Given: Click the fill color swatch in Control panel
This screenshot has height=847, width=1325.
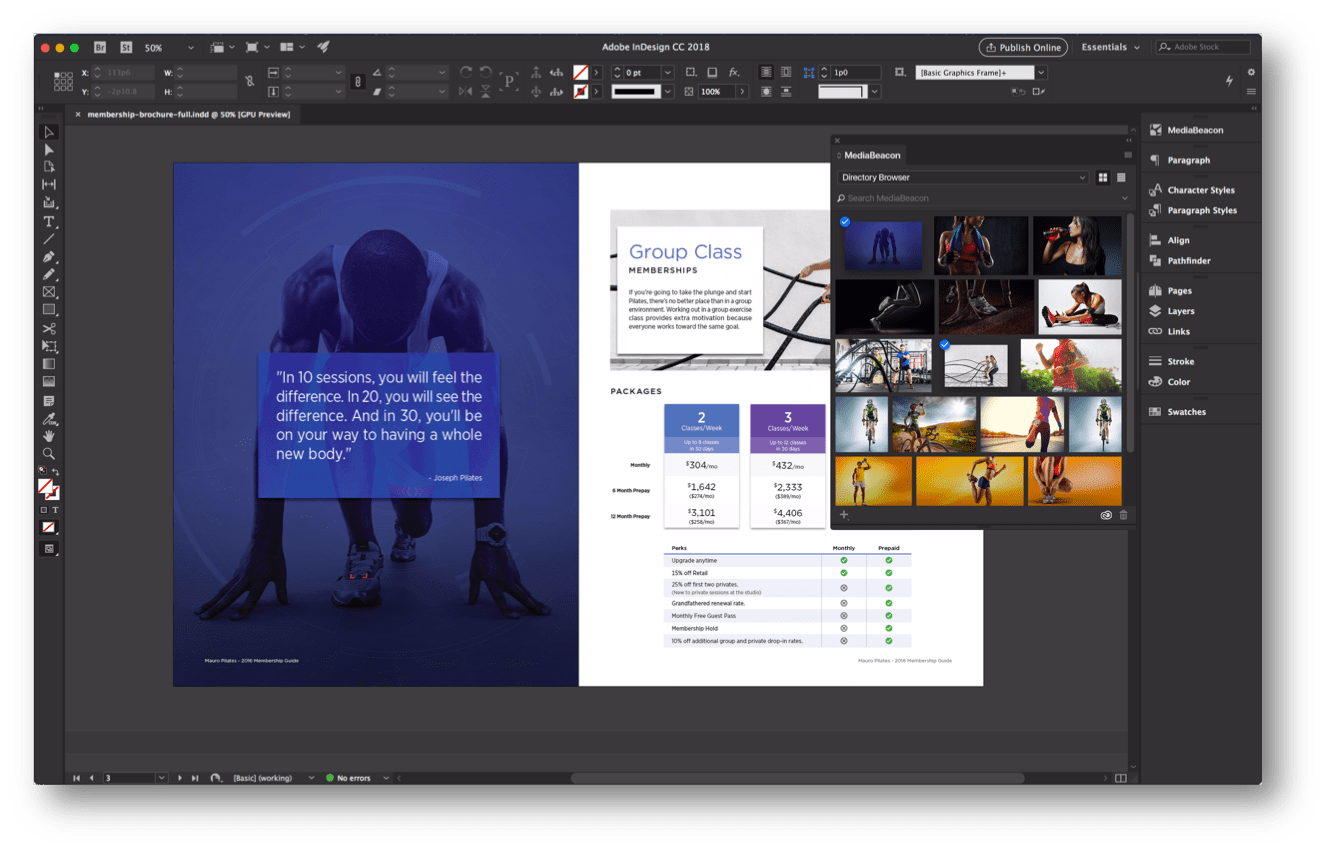Looking at the screenshot, I should (x=580, y=73).
